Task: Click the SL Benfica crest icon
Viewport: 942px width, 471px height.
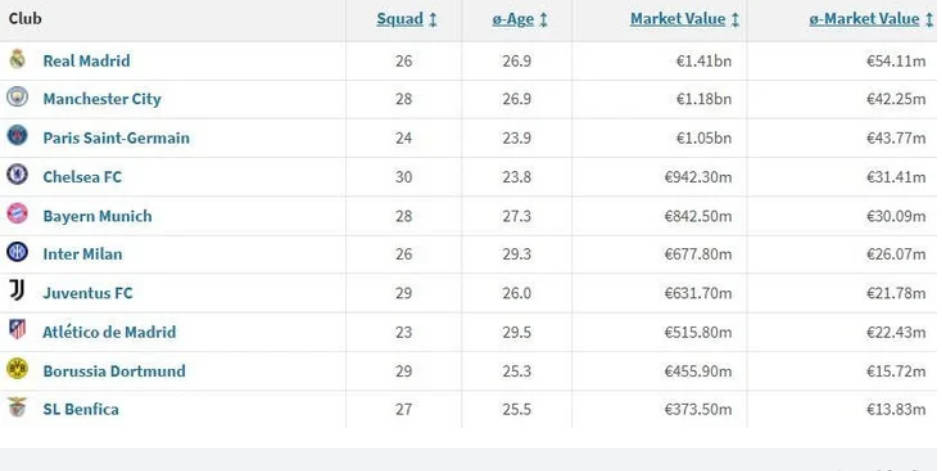Action: tap(17, 407)
